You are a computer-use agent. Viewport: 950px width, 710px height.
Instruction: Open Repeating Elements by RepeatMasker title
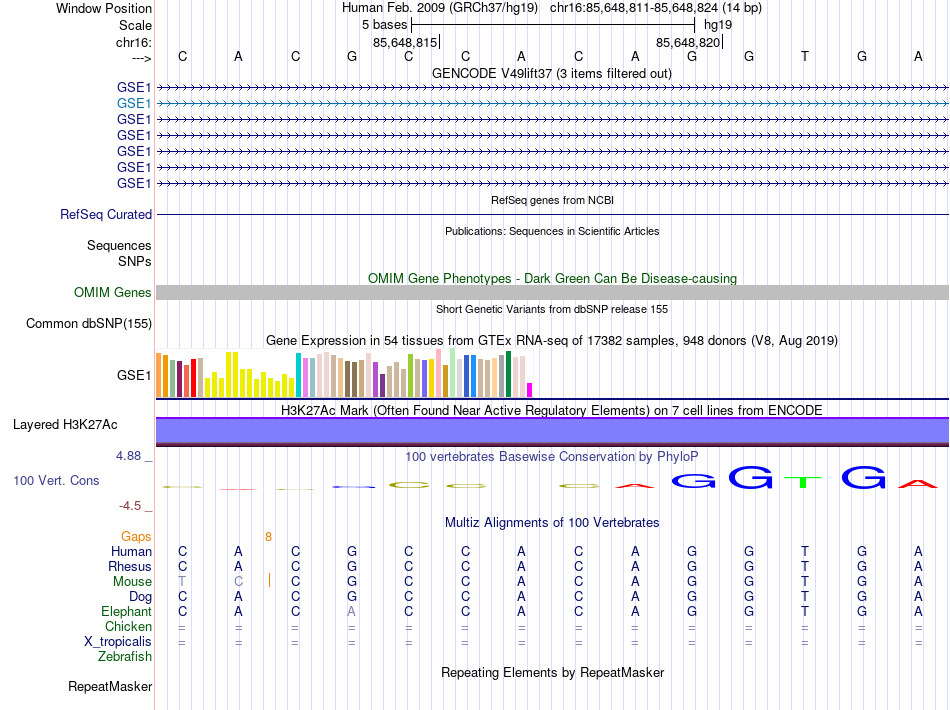(552, 672)
